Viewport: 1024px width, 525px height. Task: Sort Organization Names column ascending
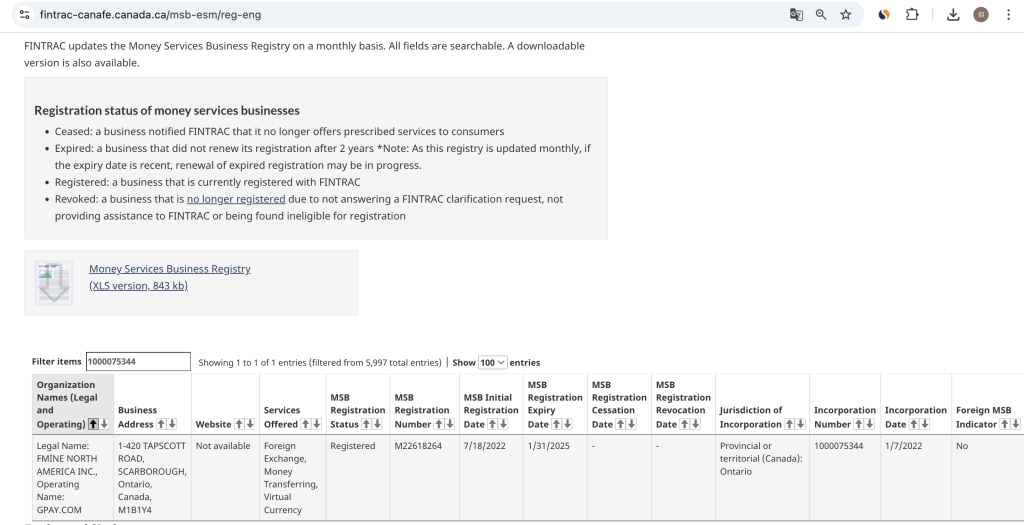[93, 424]
